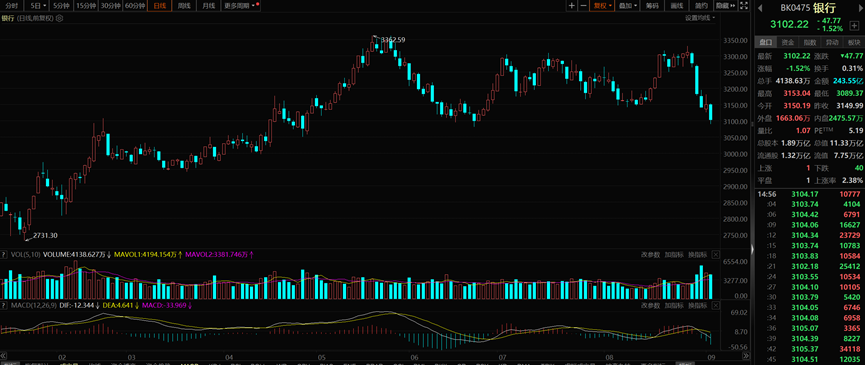This screenshot has height=365, width=865.
Task: Zoom in the chart with plus button
Action: (x=572, y=6)
